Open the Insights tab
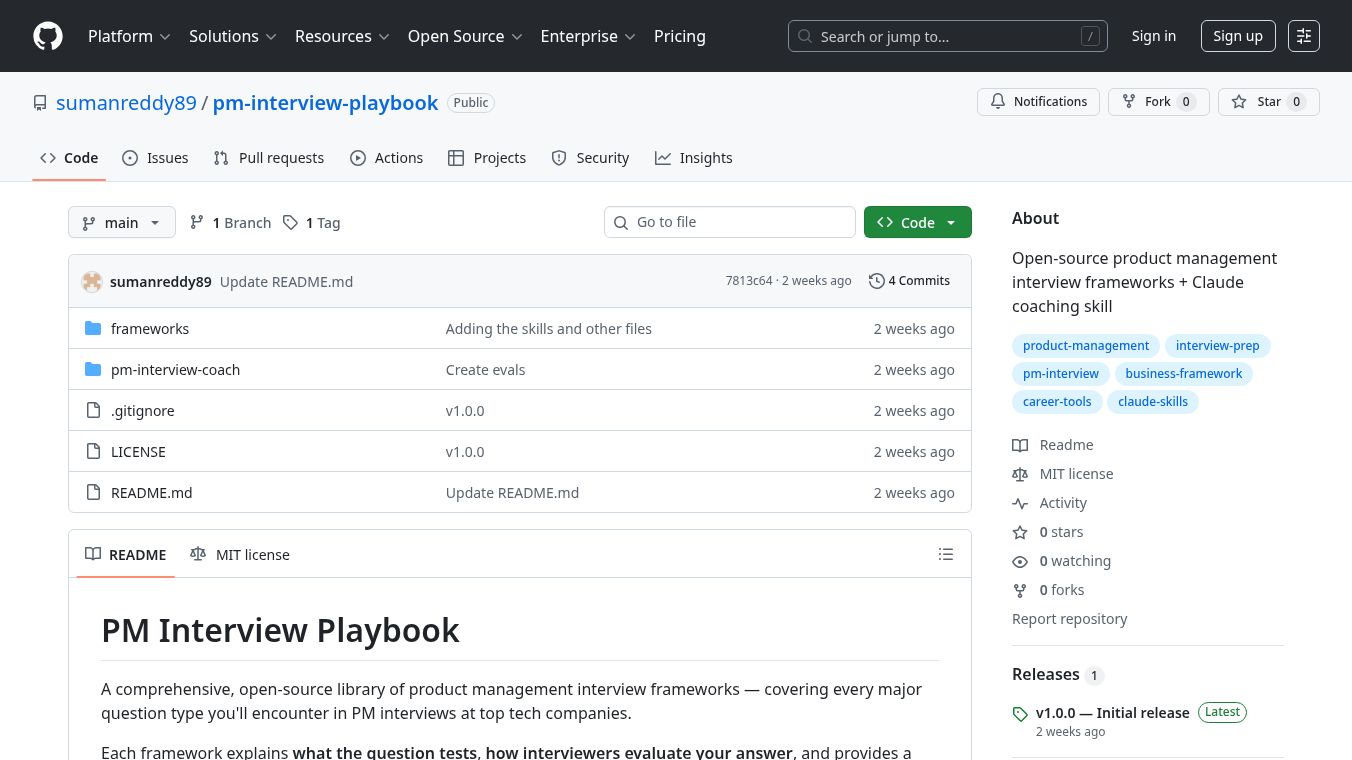The height and width of the screenshot is (760, 1352). click(693, 158)
